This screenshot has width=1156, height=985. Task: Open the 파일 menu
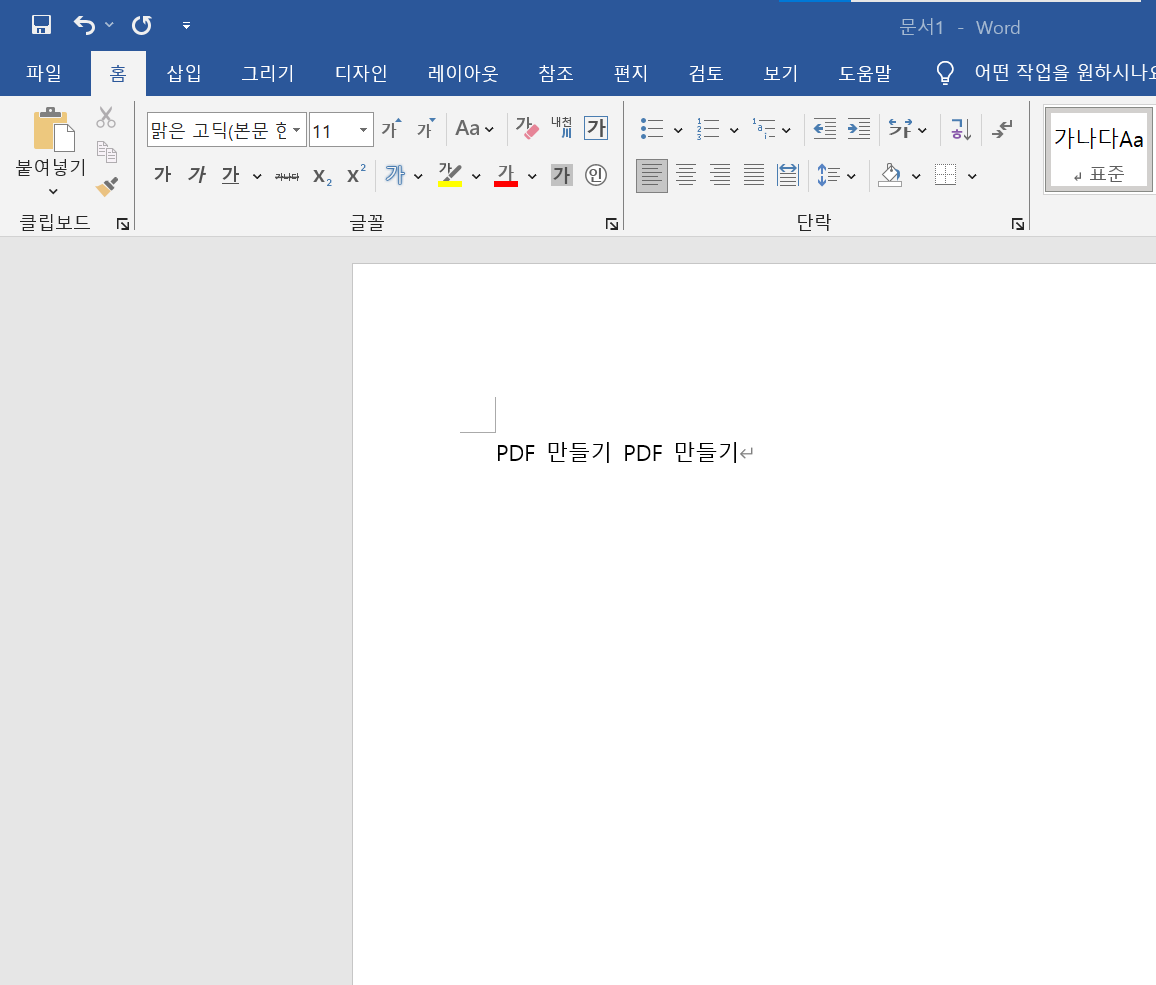pos(44,73)
